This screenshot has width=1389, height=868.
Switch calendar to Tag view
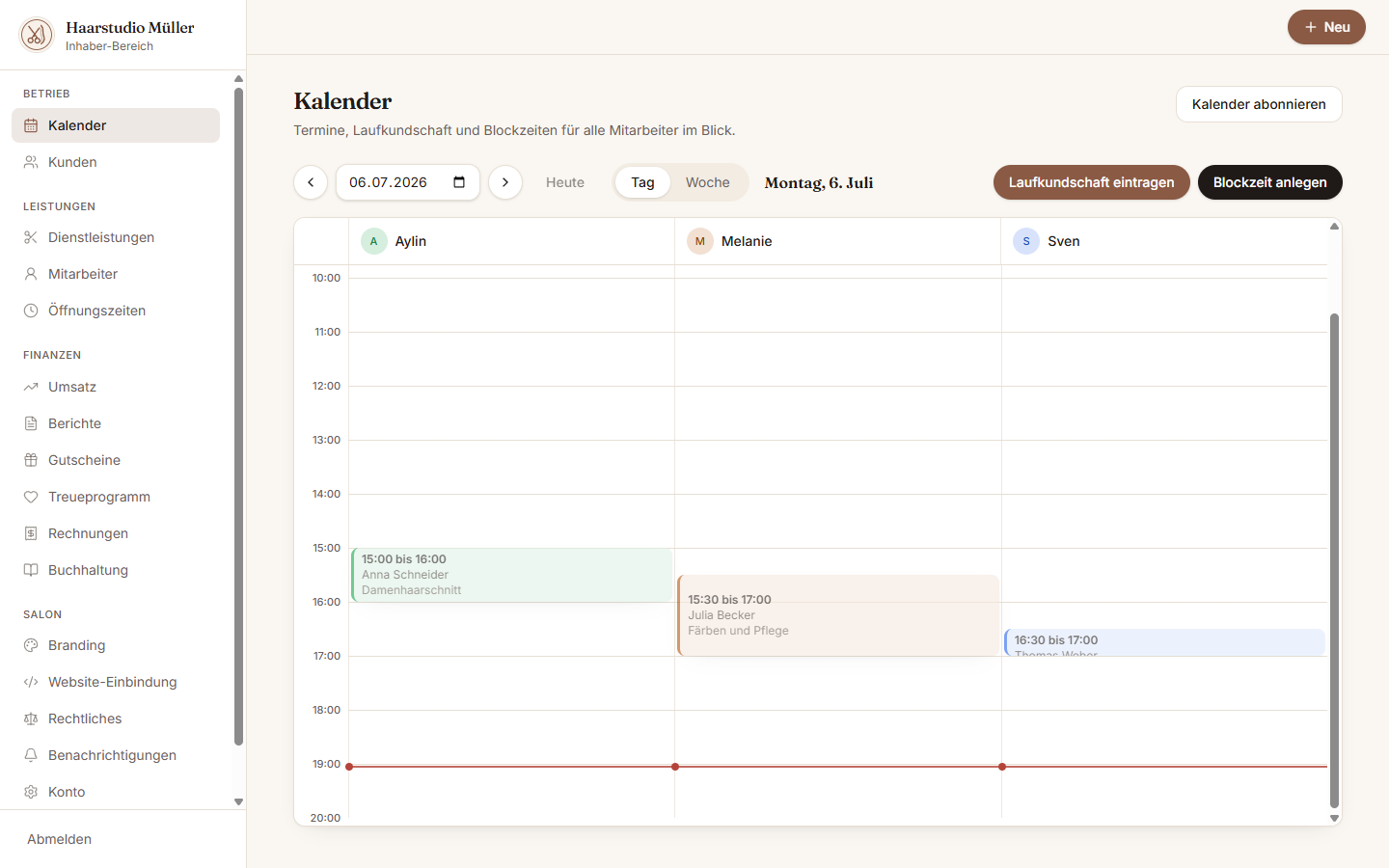pos(643,182)
